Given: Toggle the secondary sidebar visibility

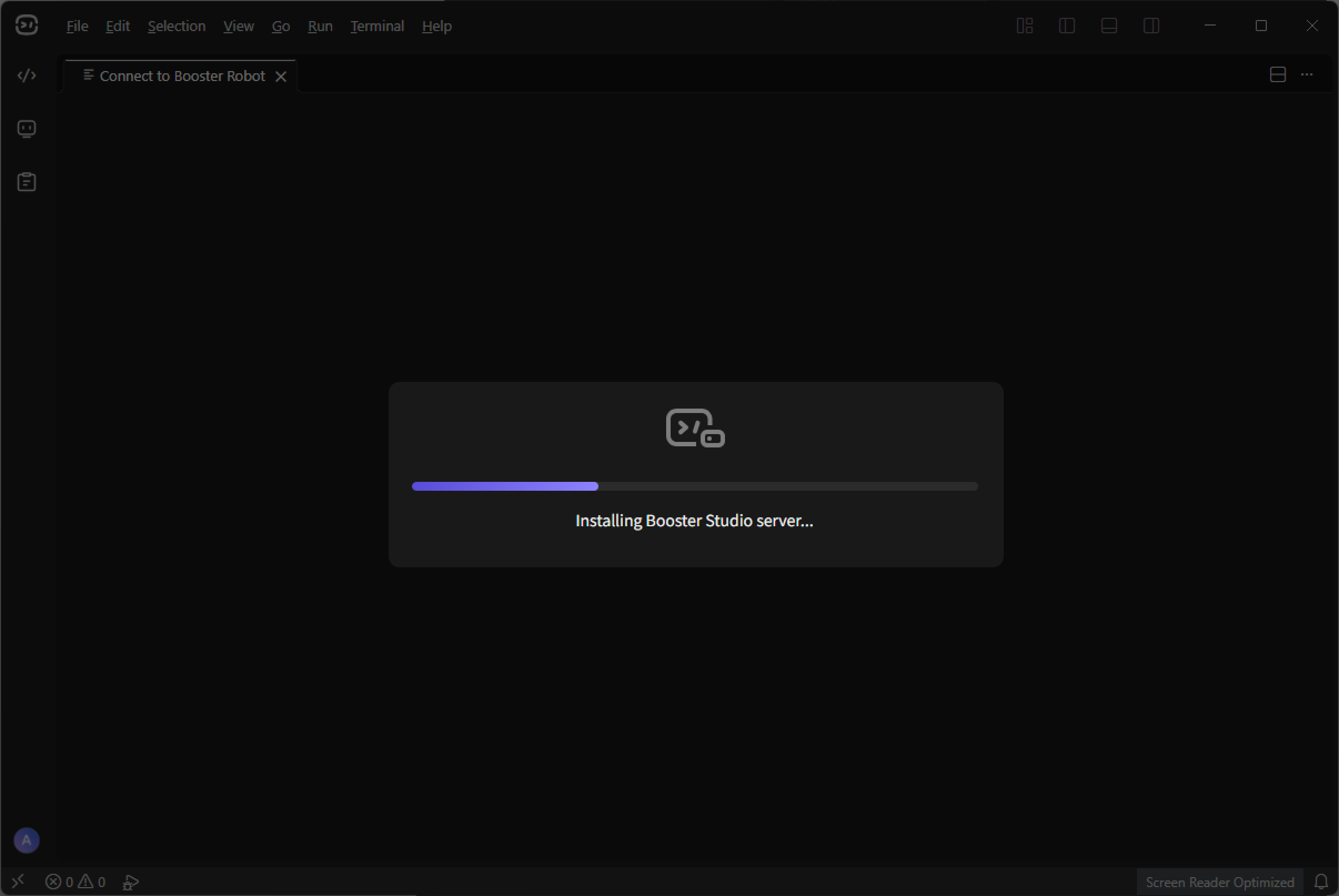Looking at the screenshot, I should [1151, 26].
